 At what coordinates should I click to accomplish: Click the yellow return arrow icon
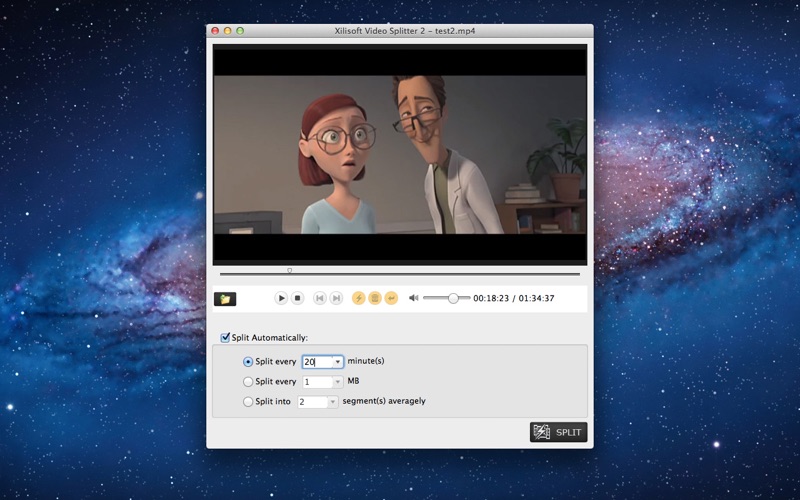pyautogui.click(x=391, y=298)
